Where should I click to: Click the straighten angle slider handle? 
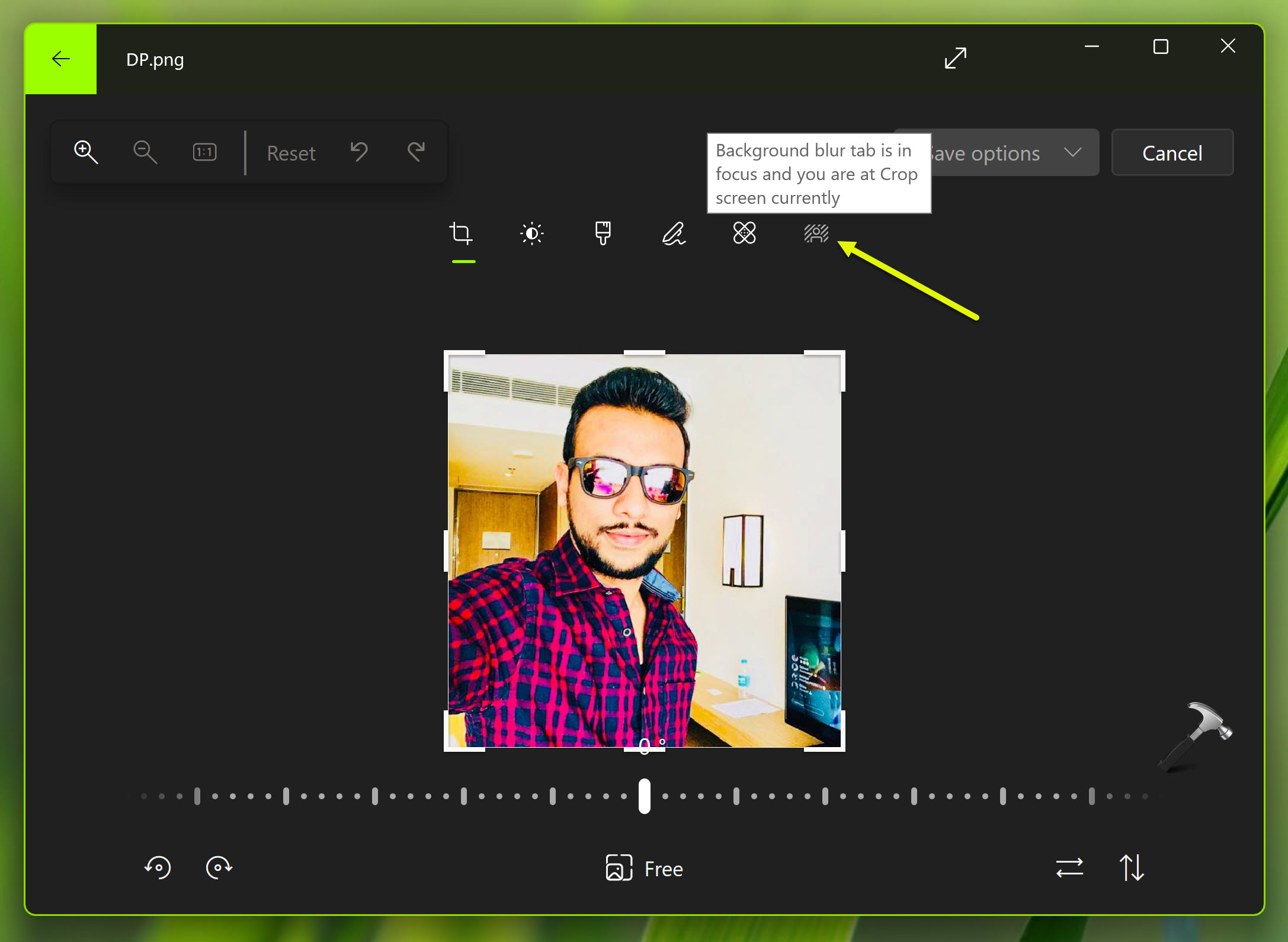(645, 796)
